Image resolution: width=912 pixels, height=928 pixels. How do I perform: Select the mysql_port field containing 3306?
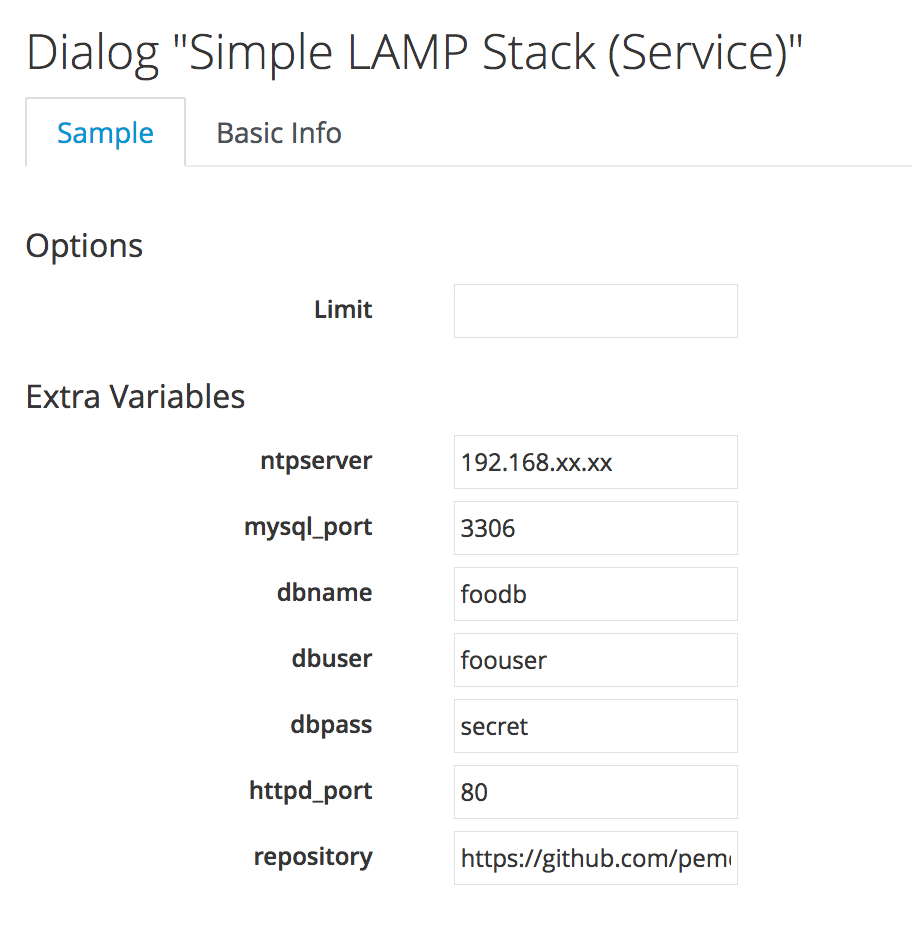point(595,528)
